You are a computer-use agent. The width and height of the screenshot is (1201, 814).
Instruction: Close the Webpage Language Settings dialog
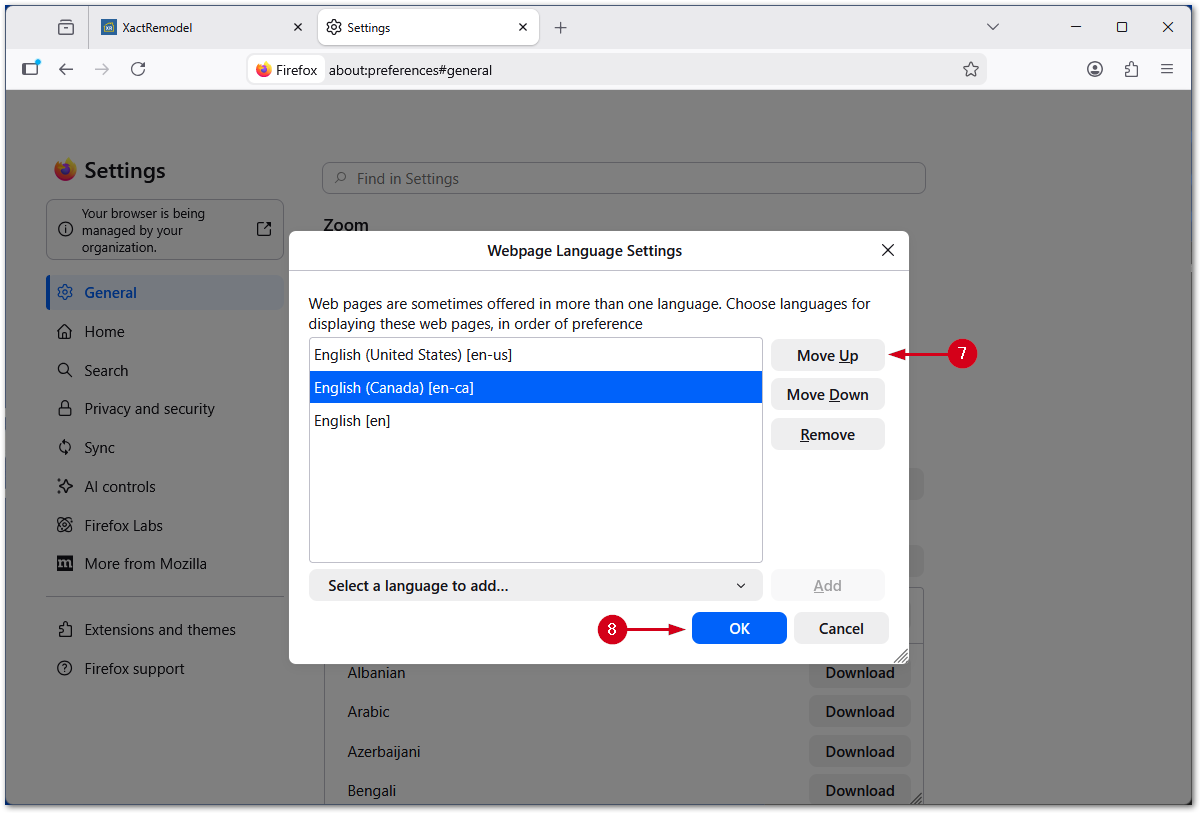tap(887, 250)
